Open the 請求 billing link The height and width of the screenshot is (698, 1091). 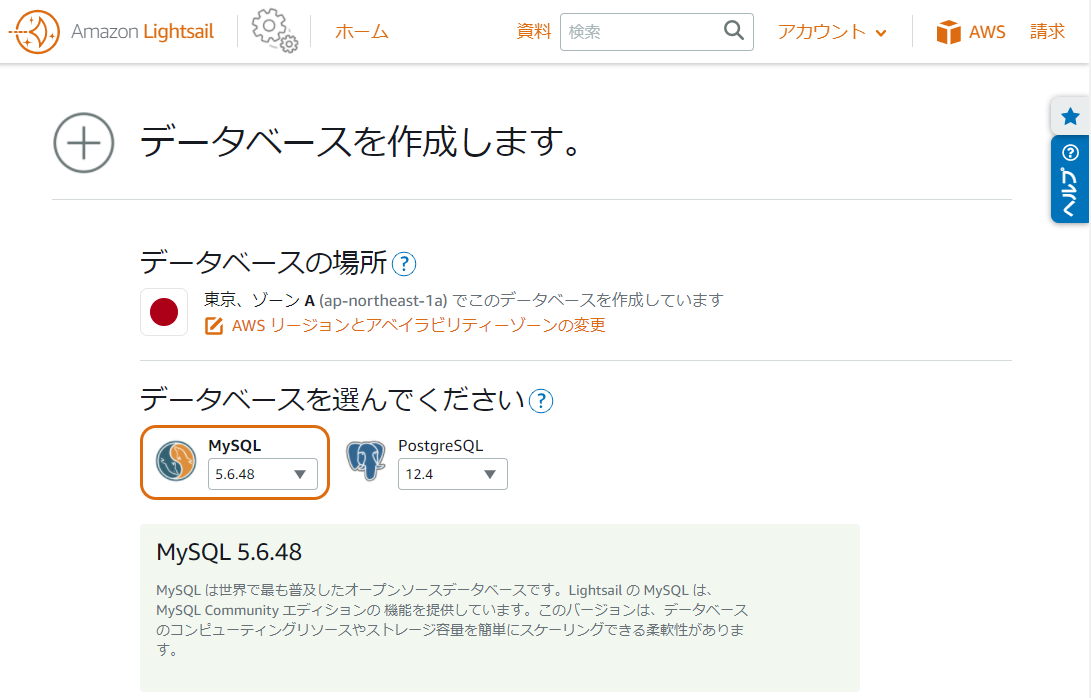click(1047, 31)
